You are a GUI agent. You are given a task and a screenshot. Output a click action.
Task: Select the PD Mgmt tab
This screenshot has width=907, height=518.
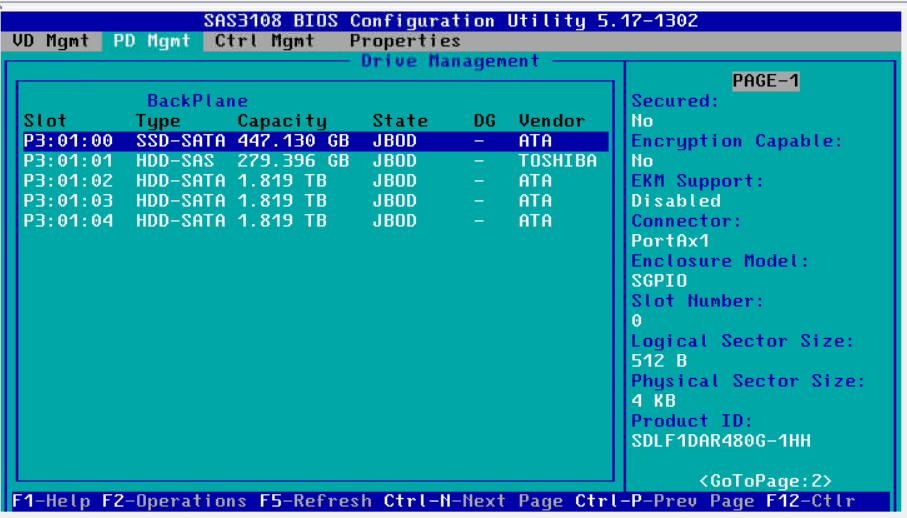[152, 41]
